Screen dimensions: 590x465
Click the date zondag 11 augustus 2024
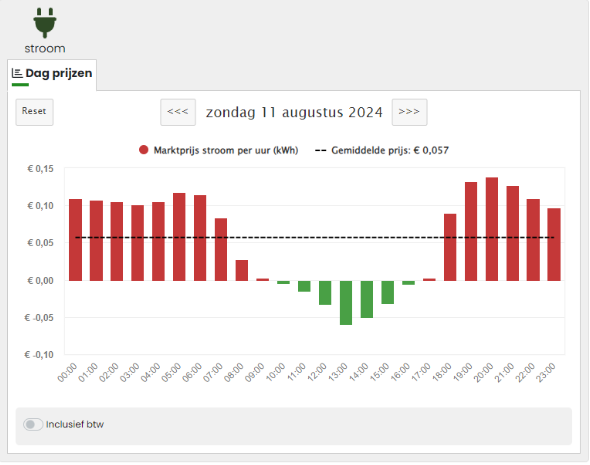[294, 112]
